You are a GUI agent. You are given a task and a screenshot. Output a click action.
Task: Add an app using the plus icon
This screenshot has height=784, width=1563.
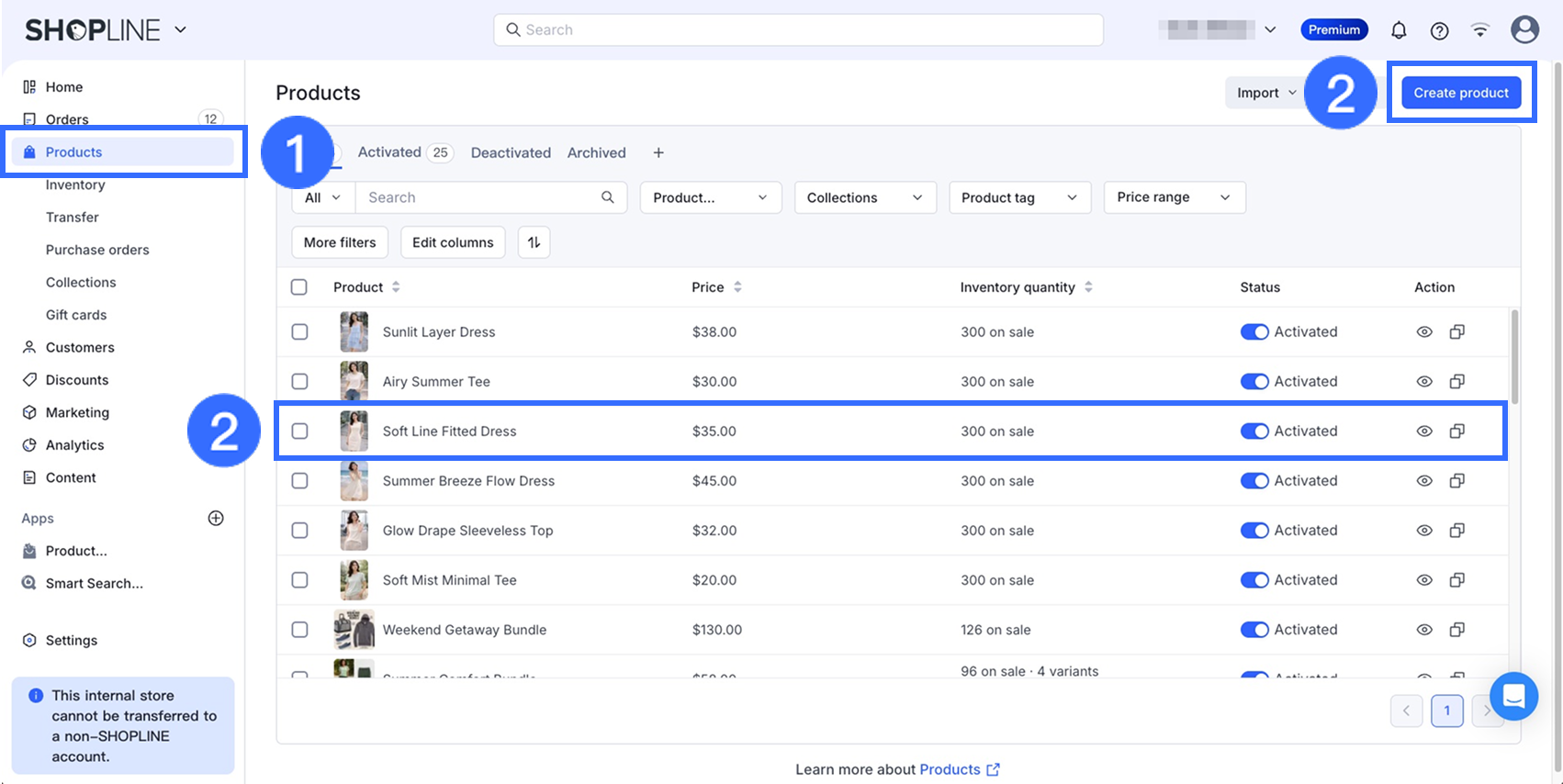point(216,519)
